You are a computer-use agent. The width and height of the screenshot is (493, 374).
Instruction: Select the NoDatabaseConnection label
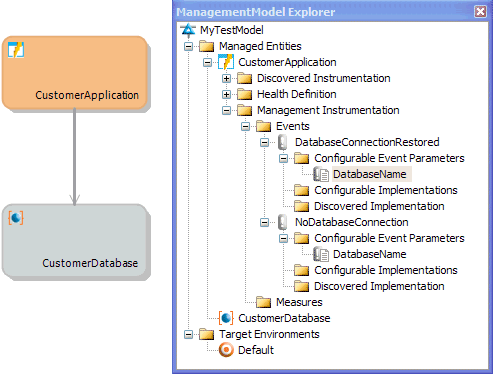(x=352, y=222)
